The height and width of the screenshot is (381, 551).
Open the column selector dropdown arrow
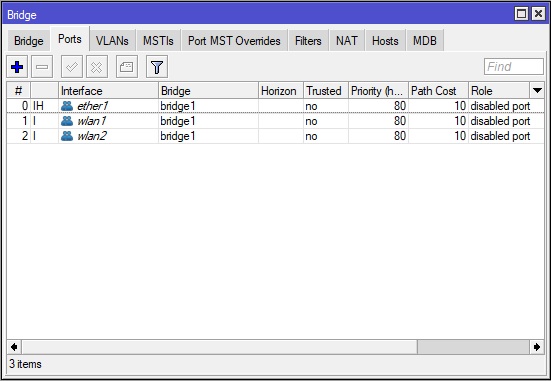(x=537, y=91)
